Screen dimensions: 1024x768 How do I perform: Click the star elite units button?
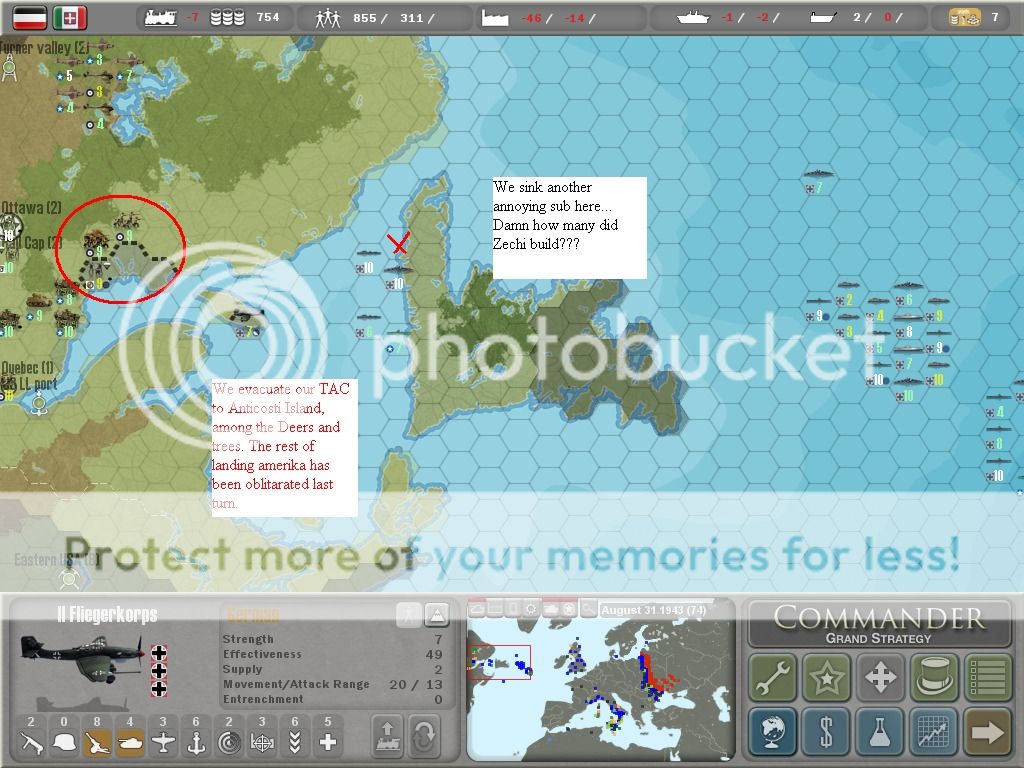(x=826, y=677)
